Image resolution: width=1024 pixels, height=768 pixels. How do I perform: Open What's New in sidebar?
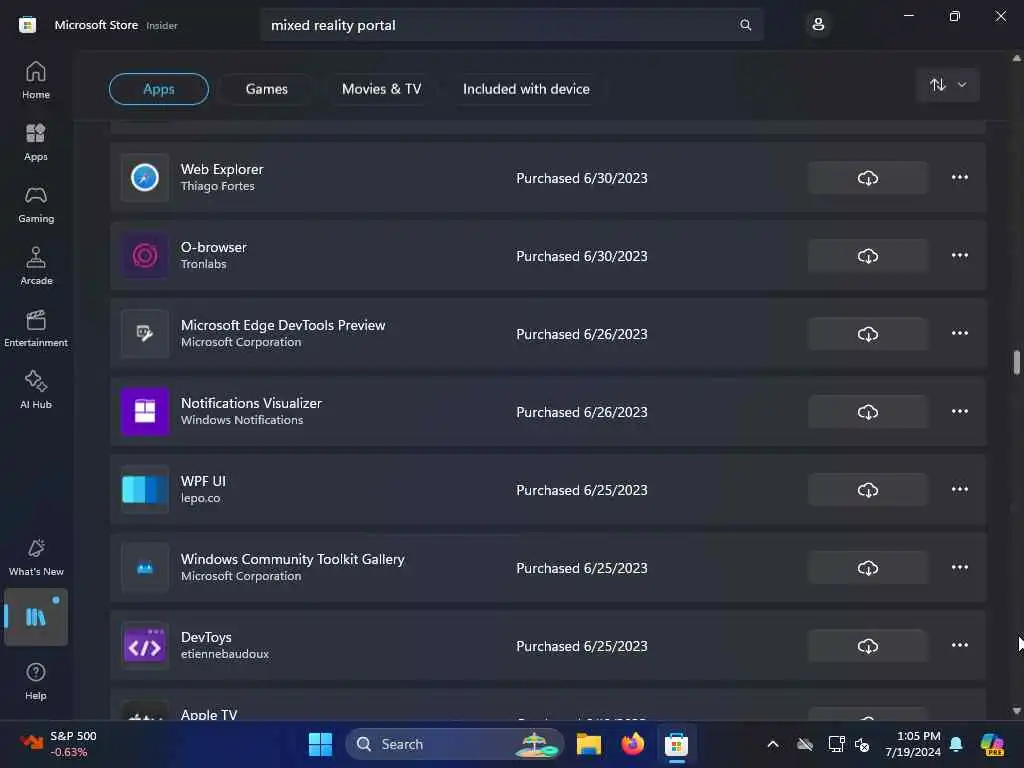[x=36, y=557]
